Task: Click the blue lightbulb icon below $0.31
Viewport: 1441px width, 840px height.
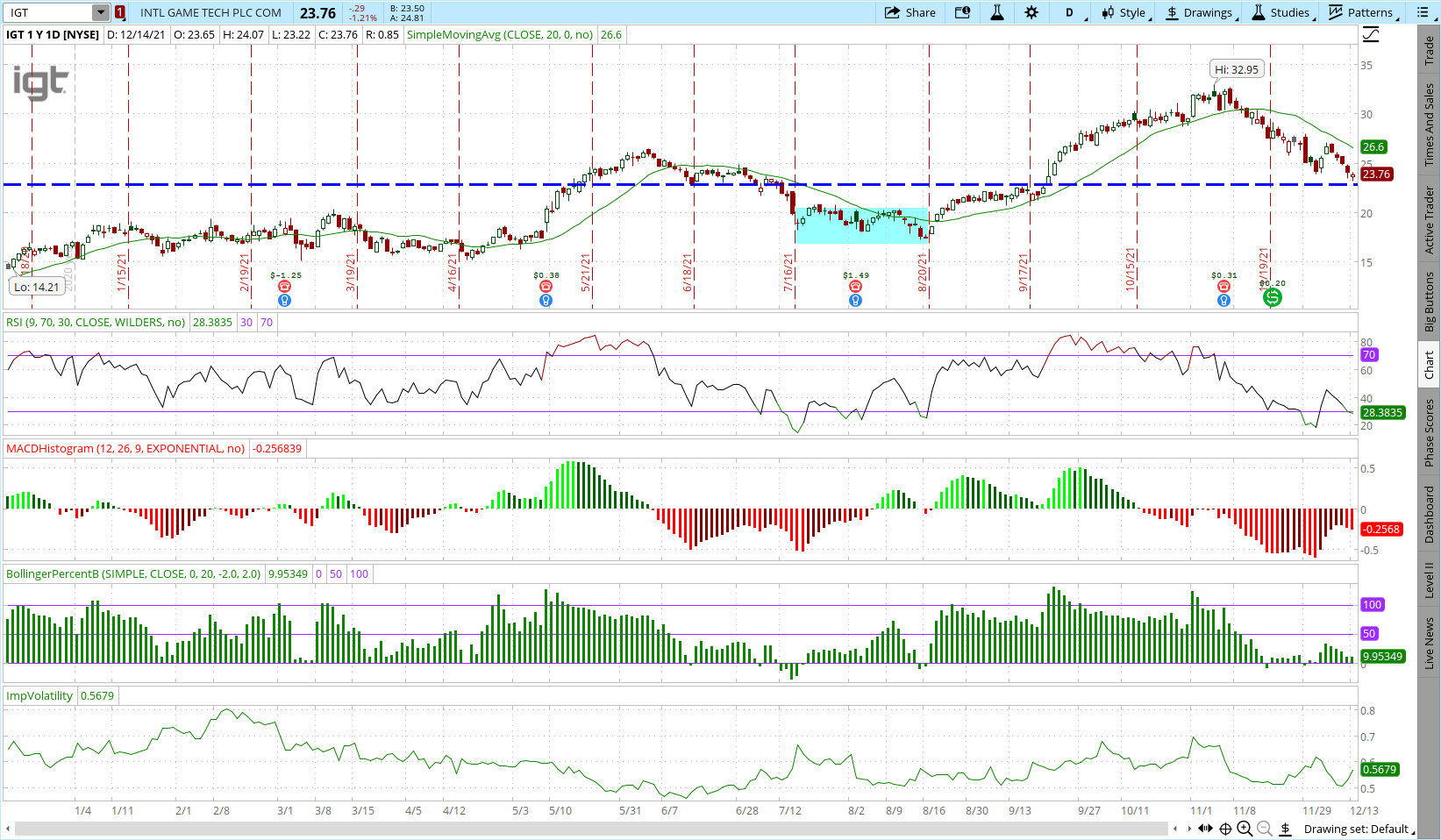Action: pos(1223,300)
